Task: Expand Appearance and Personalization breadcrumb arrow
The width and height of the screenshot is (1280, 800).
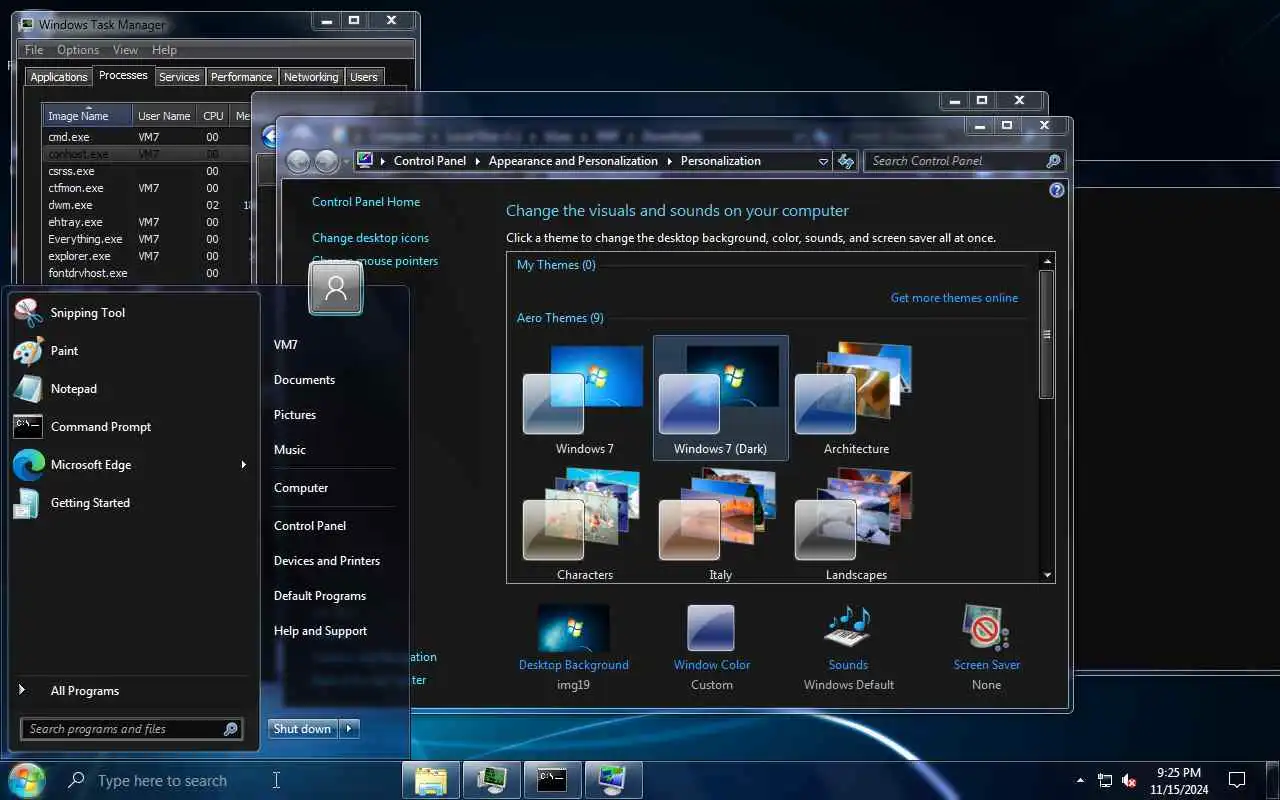Action: tap(670, 161)
